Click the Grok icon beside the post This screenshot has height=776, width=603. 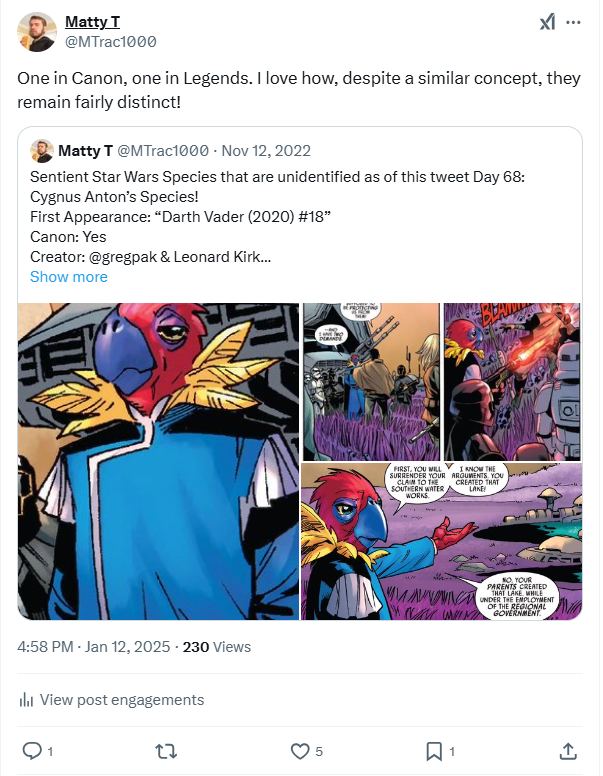(547, 23)
